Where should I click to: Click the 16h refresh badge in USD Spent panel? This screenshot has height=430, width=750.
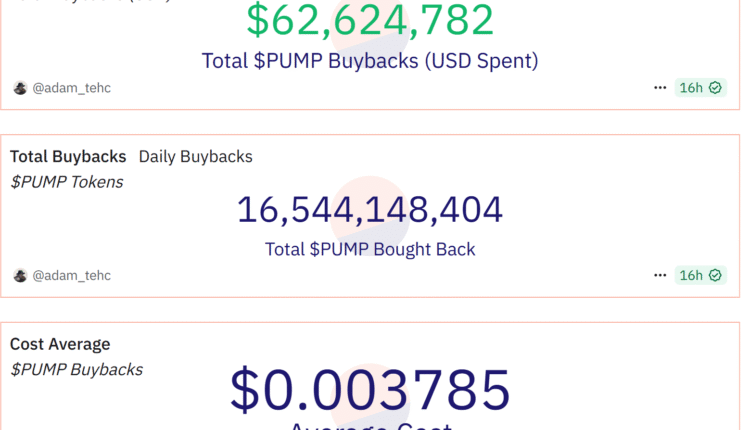pyautogui.click(x=691, y=88)
